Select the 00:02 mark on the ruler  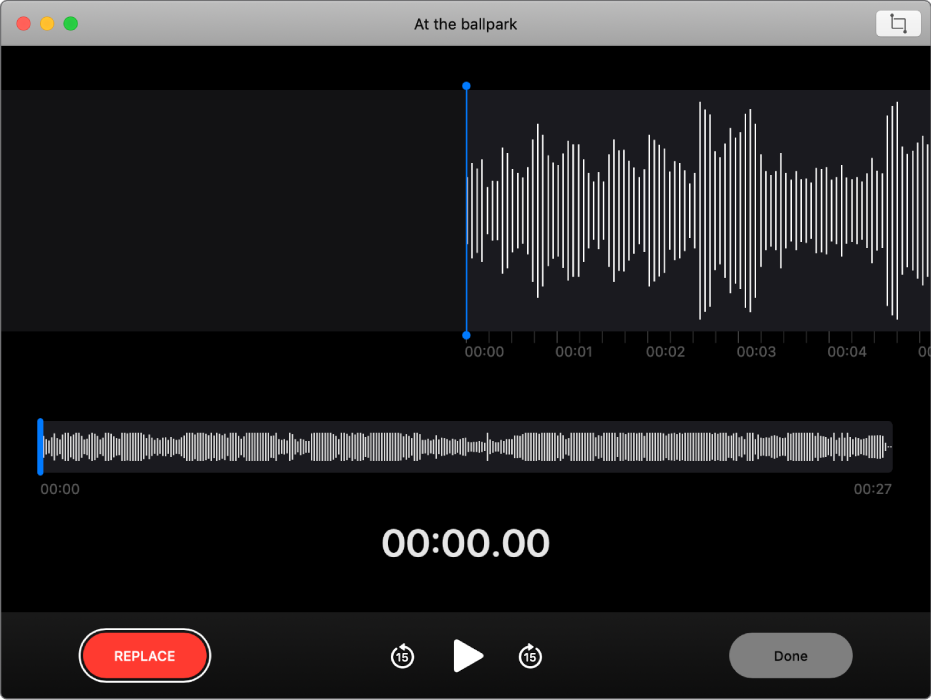(665, 352)
